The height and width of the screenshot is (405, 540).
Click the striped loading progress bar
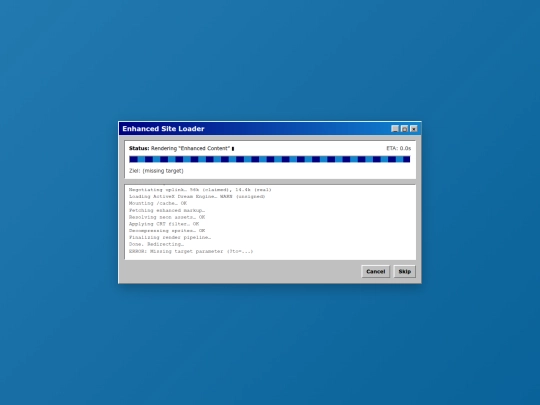click(270, 159)
